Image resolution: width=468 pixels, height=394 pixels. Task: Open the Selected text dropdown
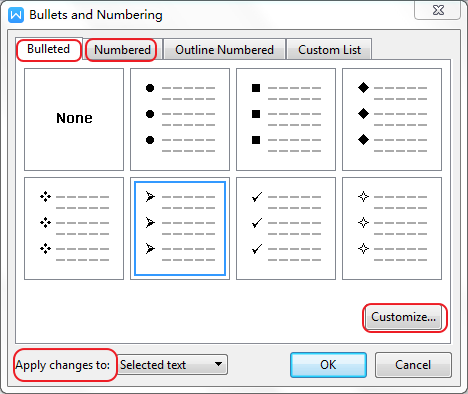[173, 365]
